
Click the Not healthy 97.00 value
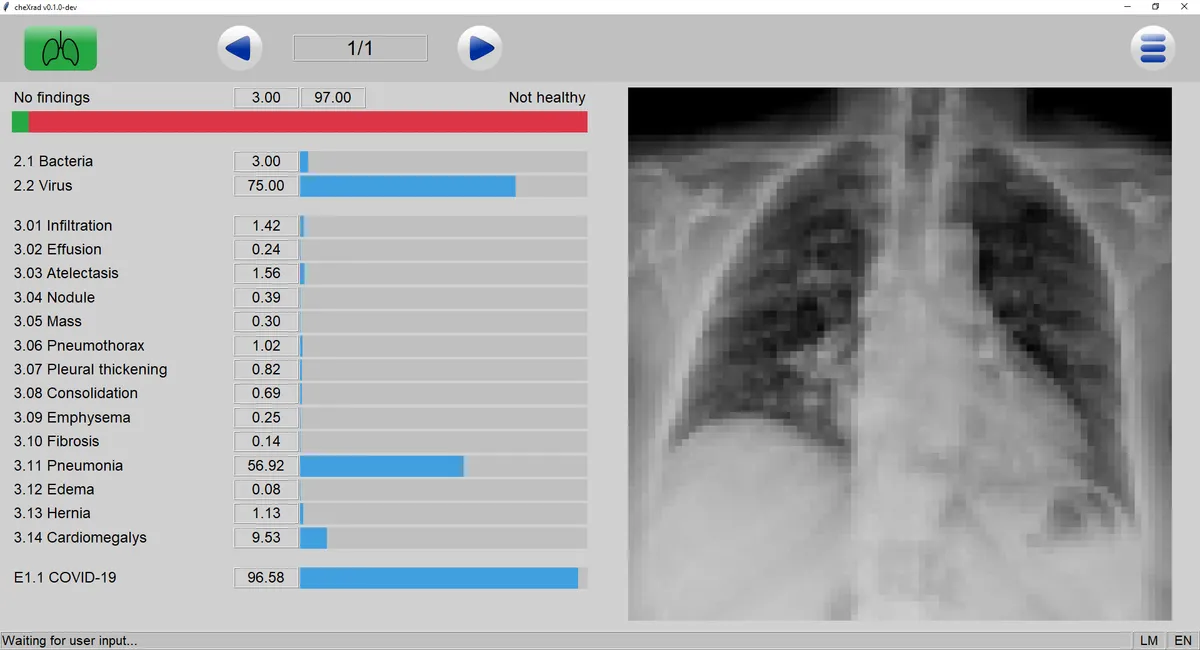[x=333, y=98]
